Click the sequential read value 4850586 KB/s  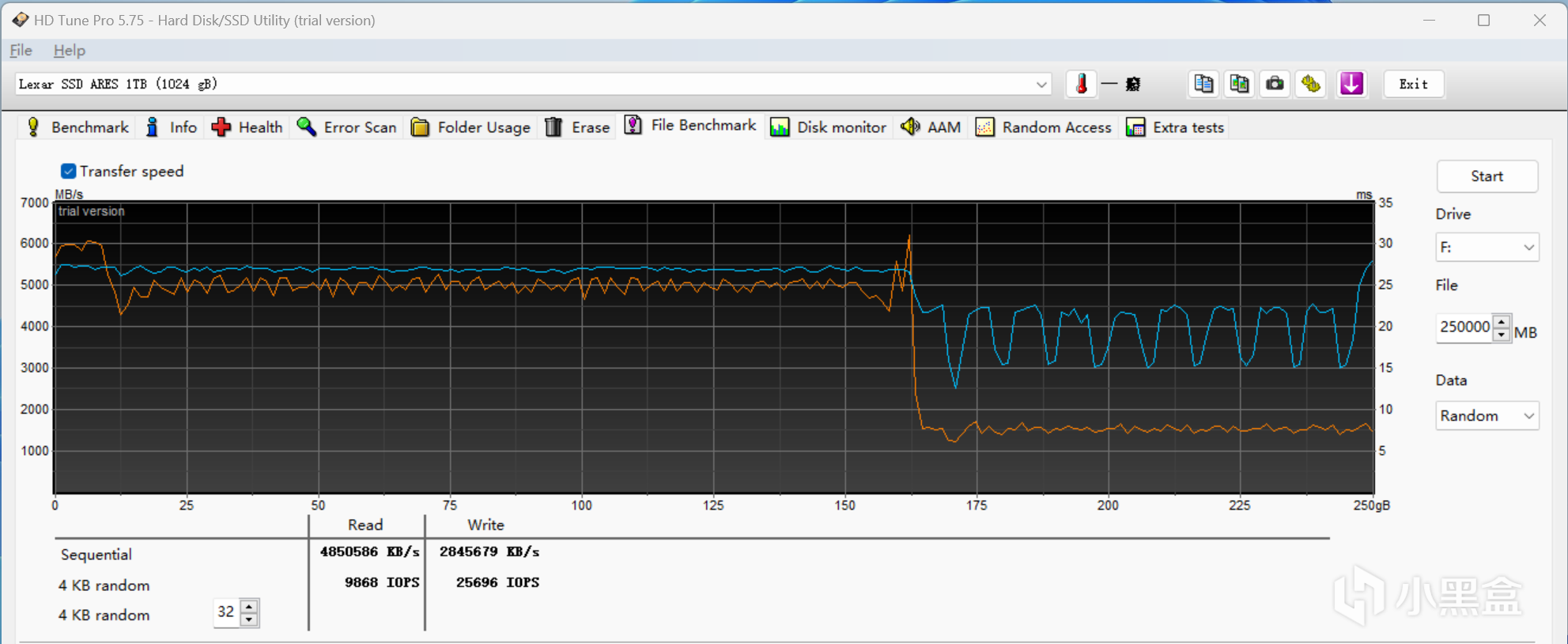click(369, 551)
